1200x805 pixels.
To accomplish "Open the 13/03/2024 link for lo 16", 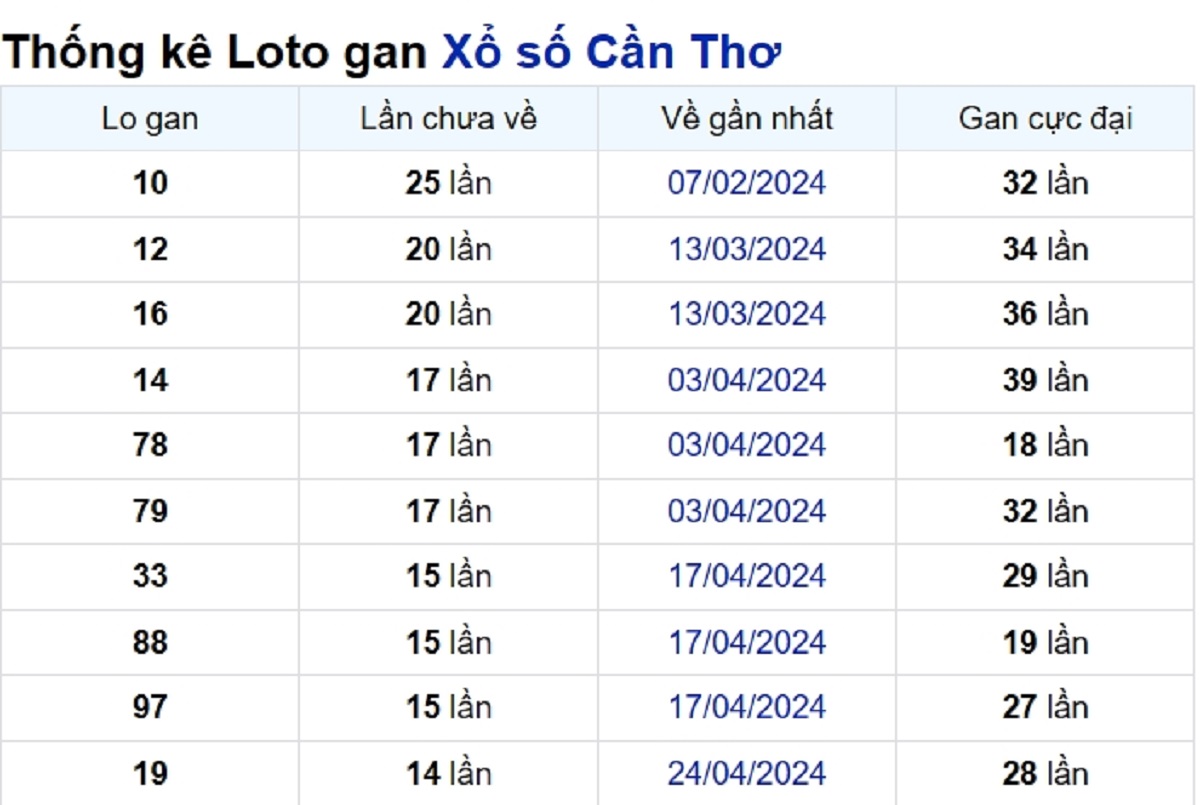I will tap(747, 314).
